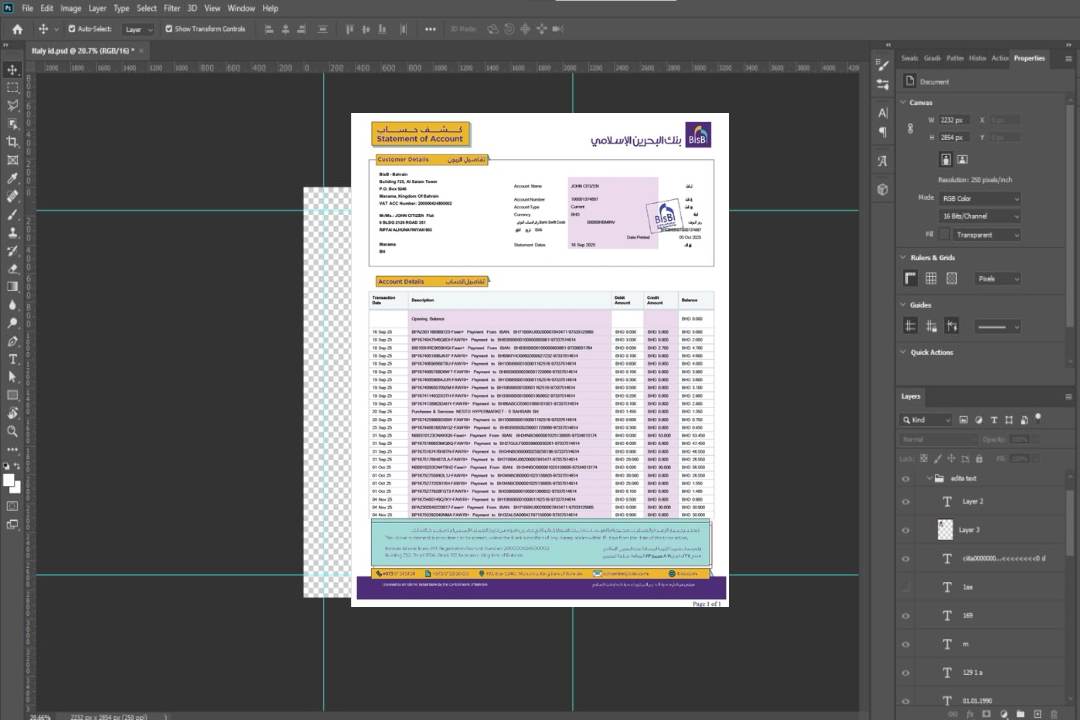
Task: Collapse the Canvas section
Action: (x=903, y=103)
